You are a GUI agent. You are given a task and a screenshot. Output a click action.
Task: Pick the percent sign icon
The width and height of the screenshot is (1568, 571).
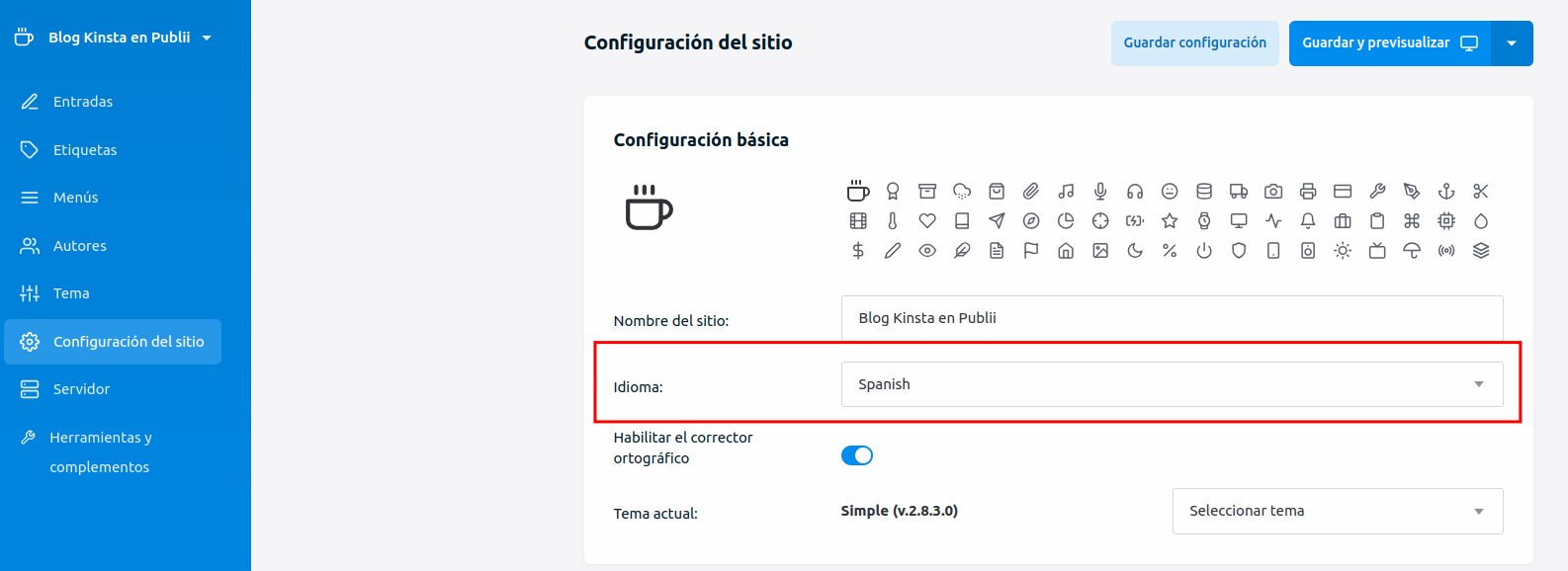point(1170,251)
